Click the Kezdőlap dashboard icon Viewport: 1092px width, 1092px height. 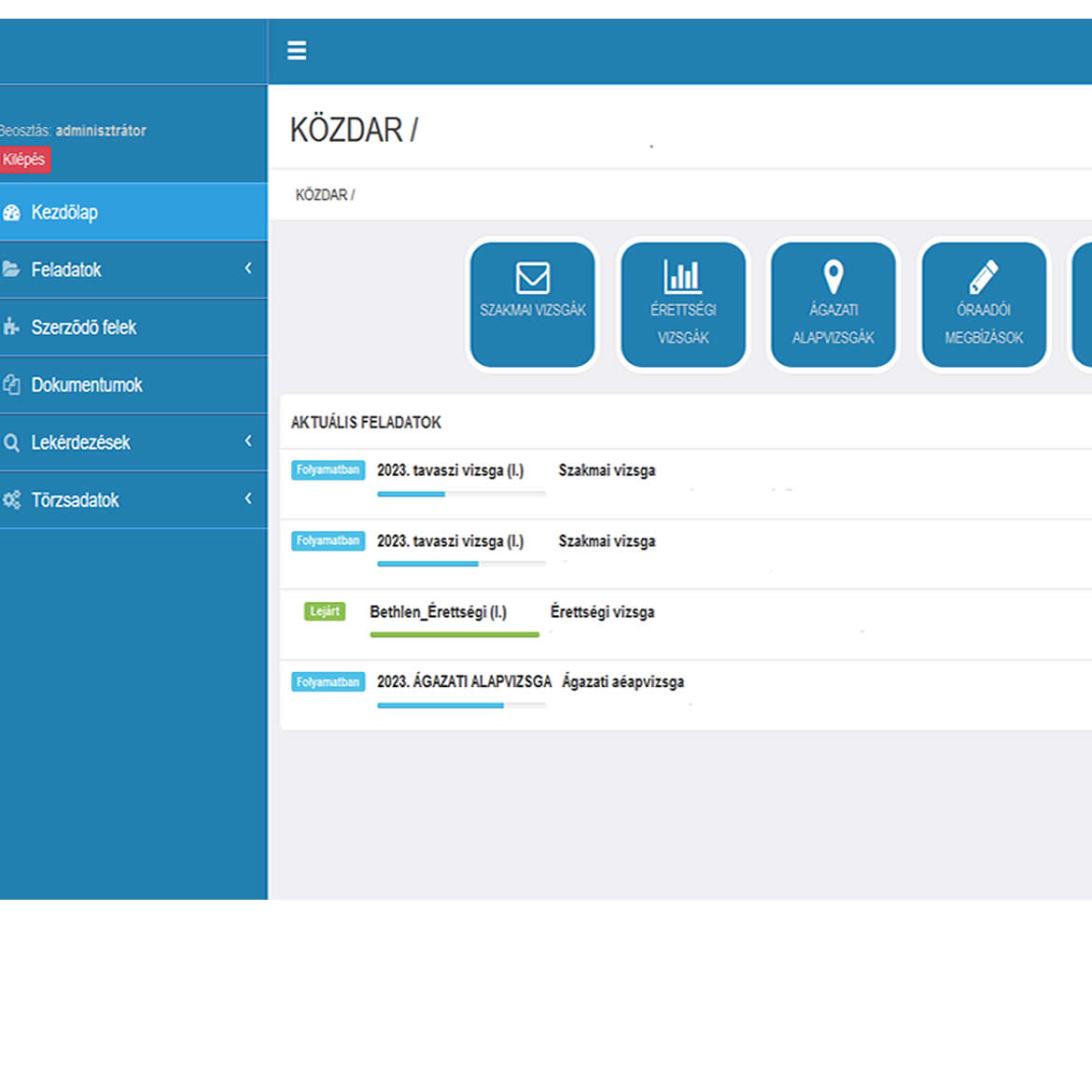12,213
